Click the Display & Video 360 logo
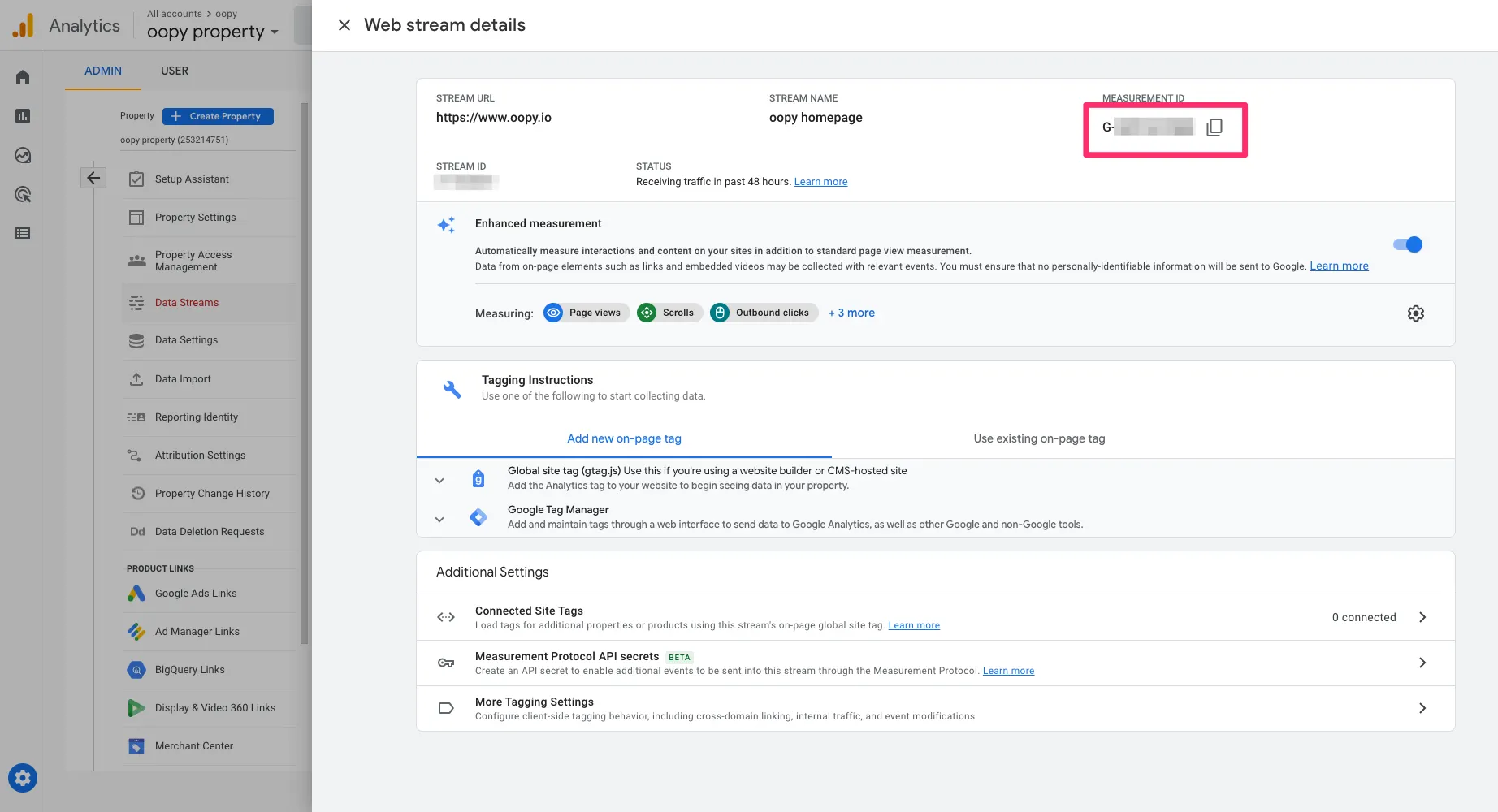 [136, 708]
